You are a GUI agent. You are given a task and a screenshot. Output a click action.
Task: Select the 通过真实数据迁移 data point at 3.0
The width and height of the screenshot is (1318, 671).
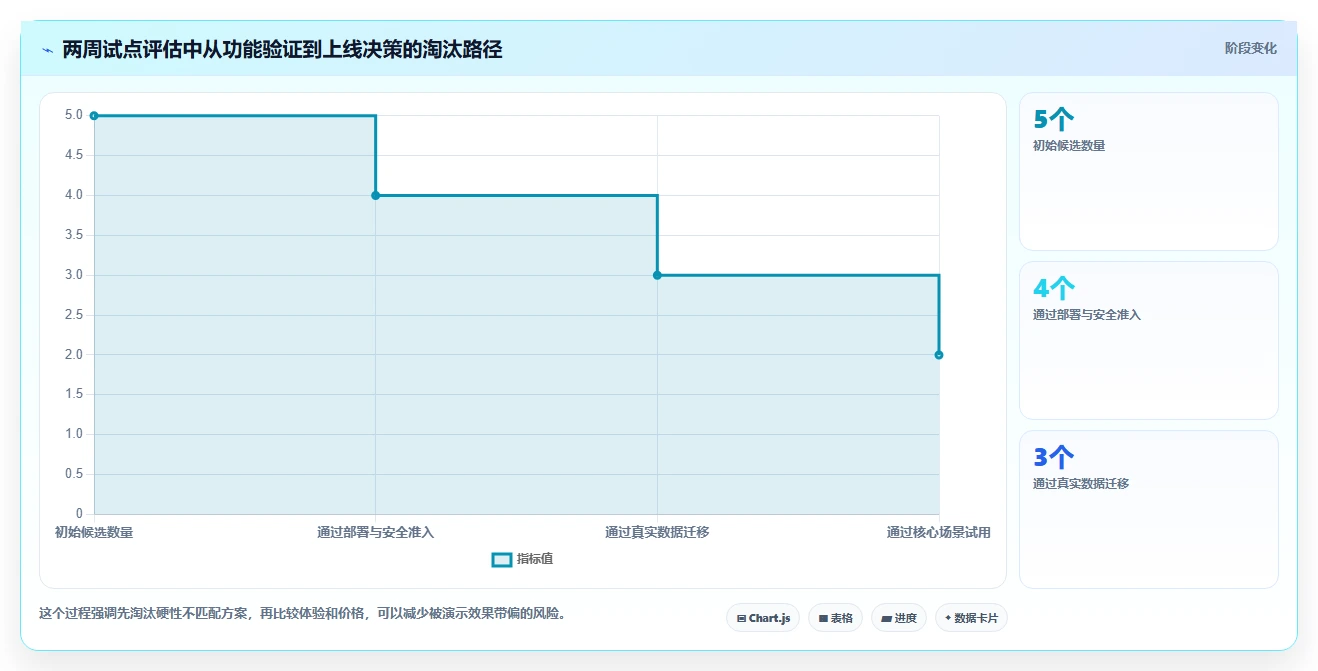tap(657, 275)
